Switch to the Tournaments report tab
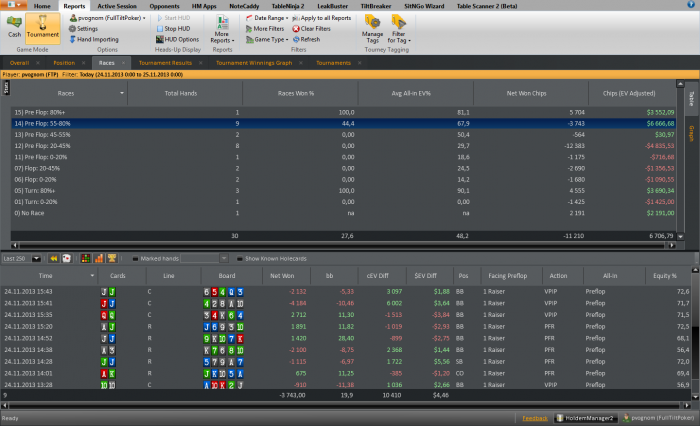 [333, 63]
